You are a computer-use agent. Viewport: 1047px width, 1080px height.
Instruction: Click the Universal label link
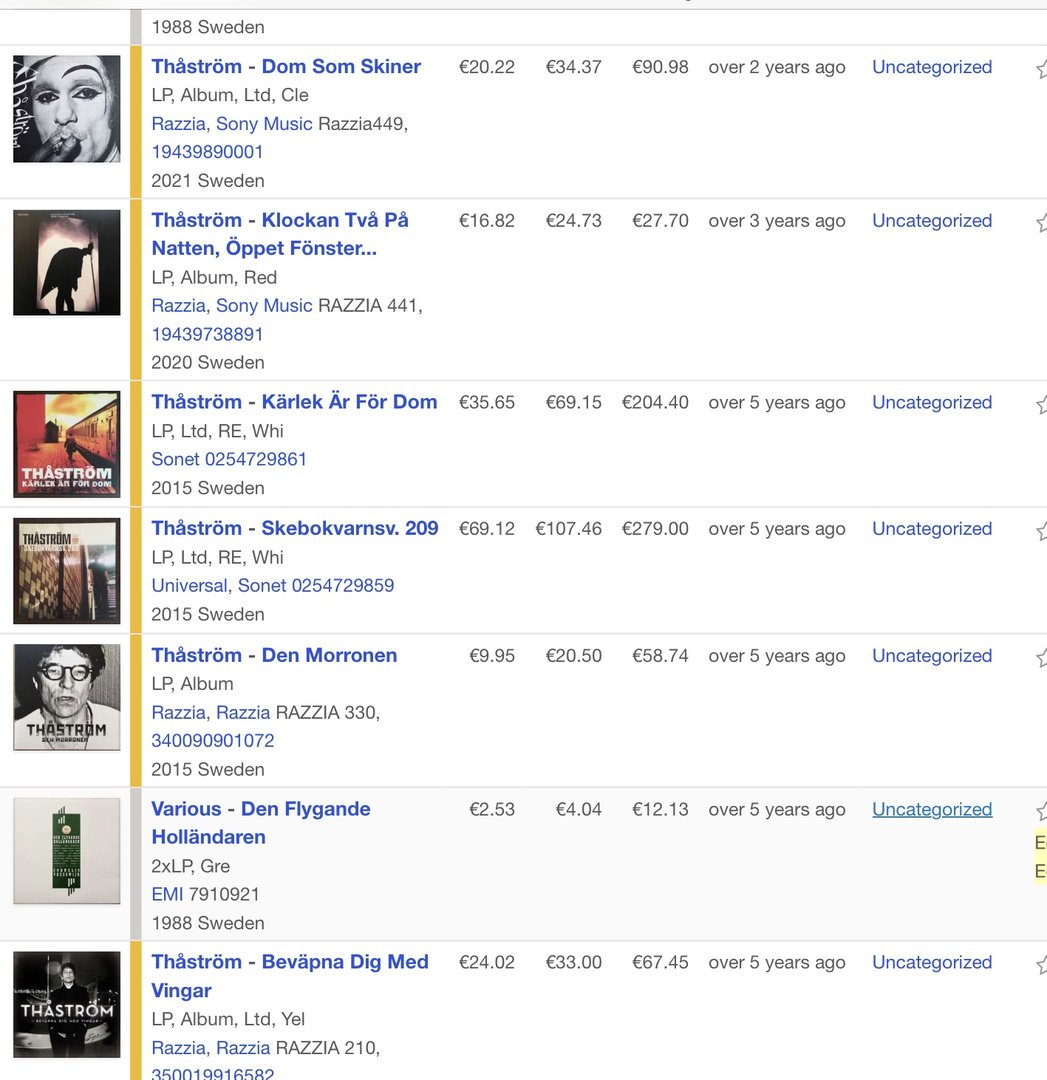[189, 585]
